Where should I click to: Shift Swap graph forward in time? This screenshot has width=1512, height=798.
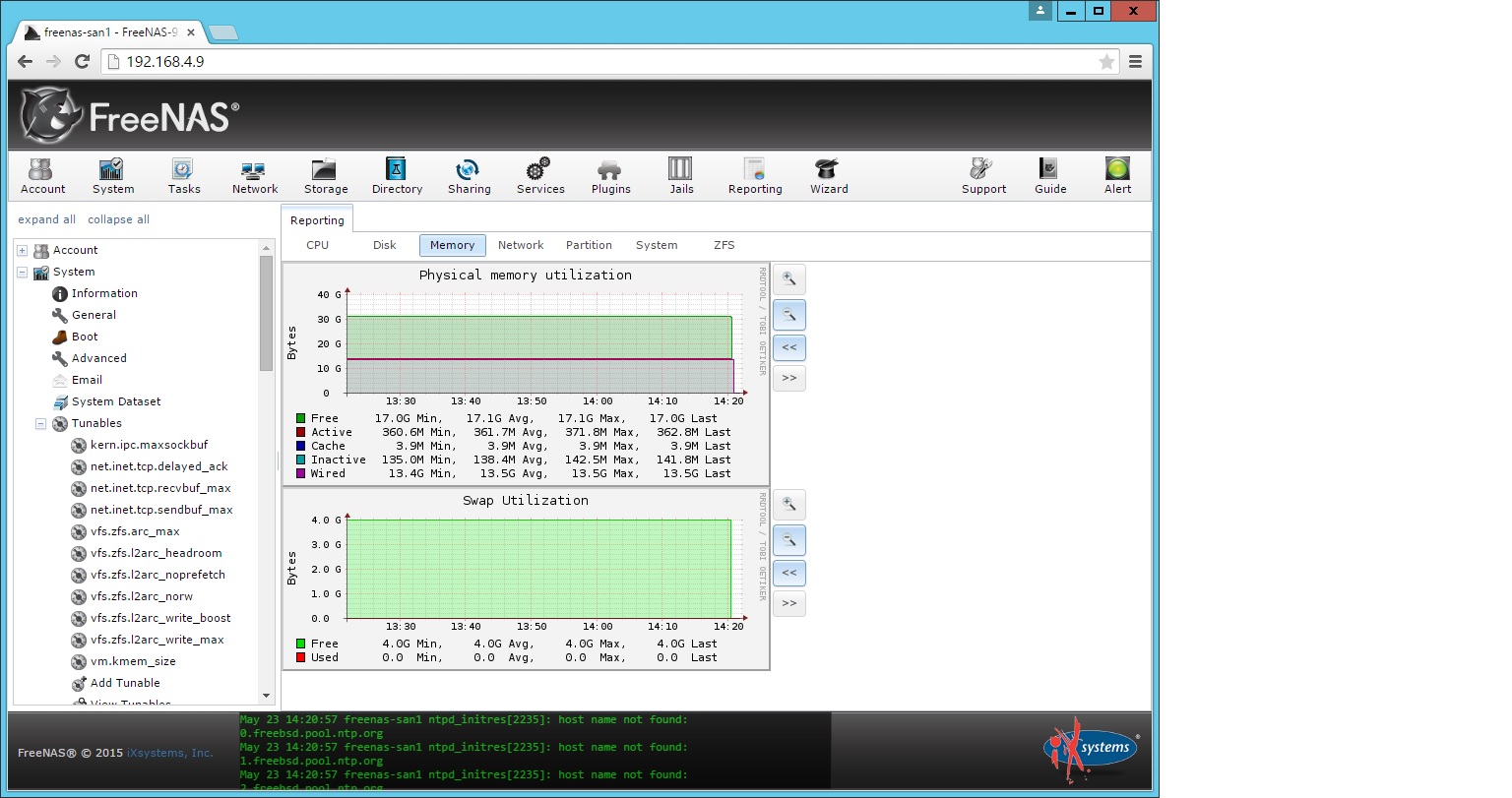(x=789, y=603)
